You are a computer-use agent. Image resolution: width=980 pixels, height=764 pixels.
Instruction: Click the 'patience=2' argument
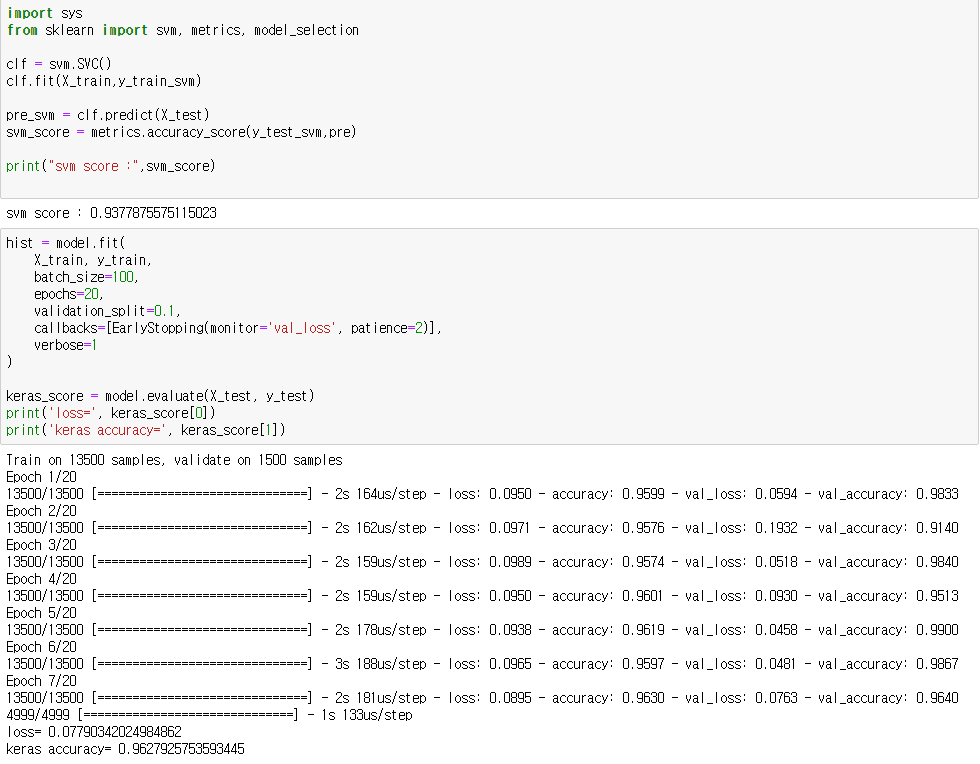(x=387, y=328)
